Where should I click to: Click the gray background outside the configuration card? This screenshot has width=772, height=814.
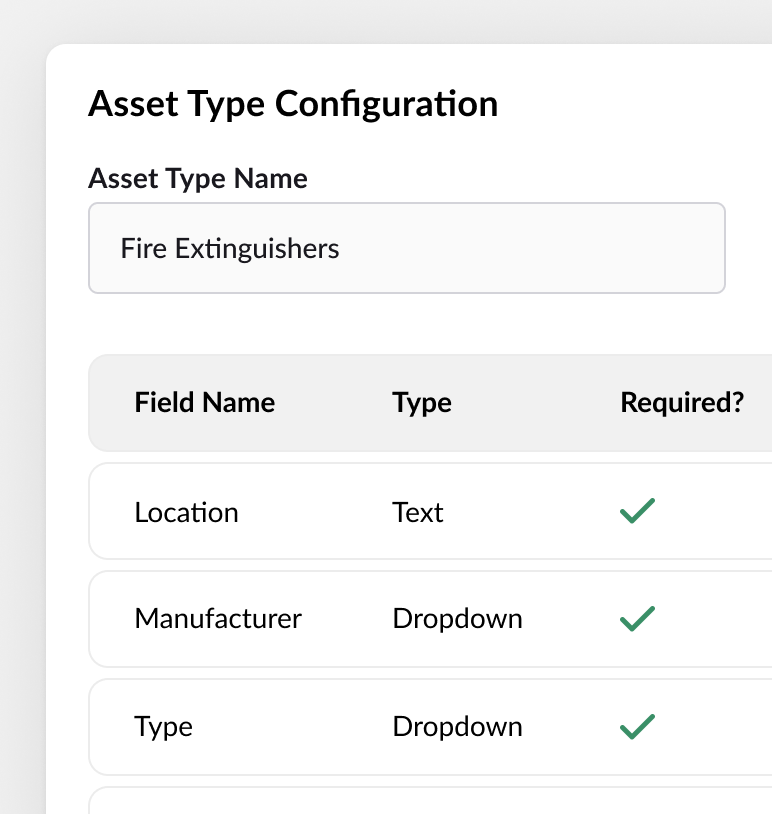(22, 400)
